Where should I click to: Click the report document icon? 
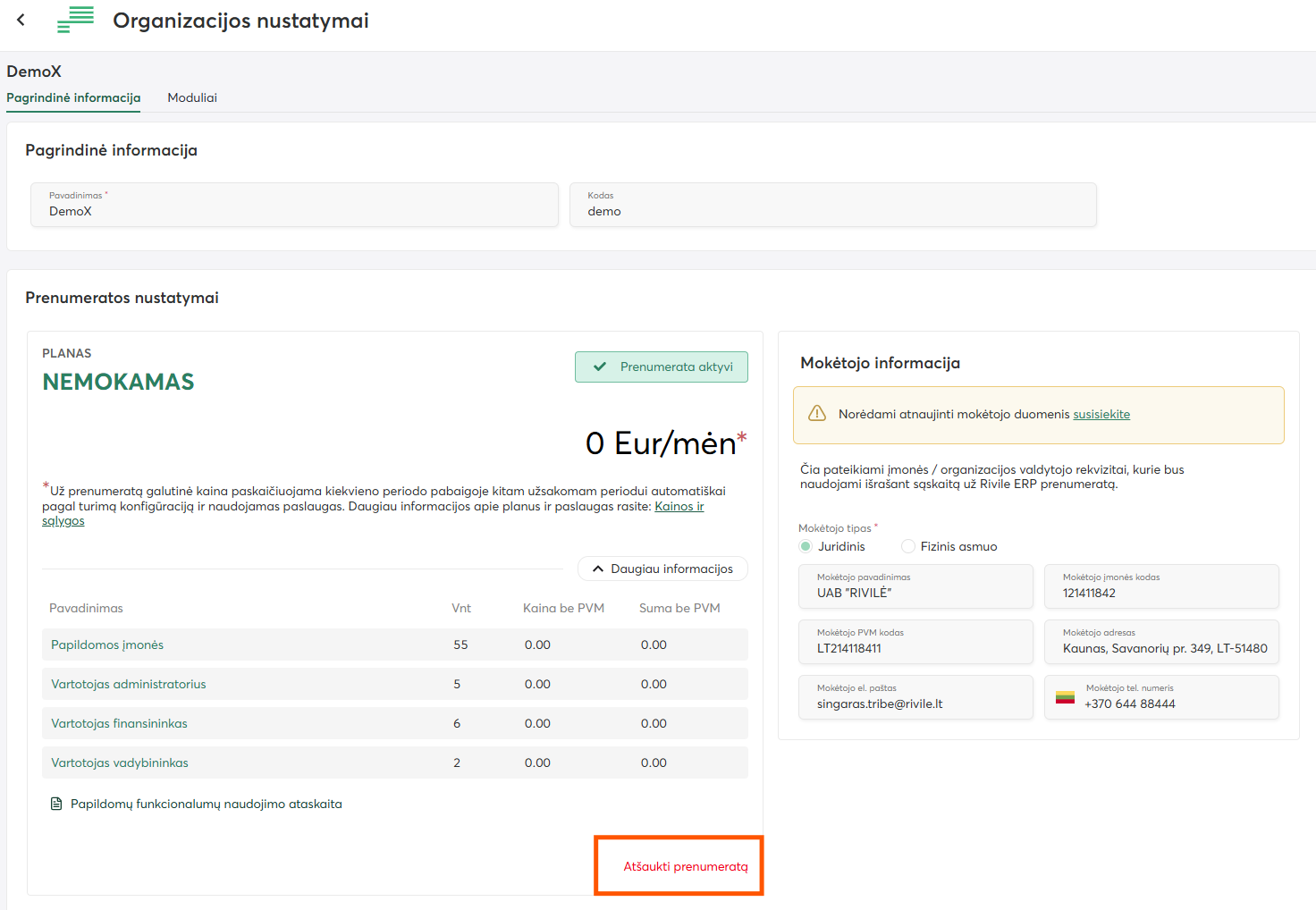56,804
